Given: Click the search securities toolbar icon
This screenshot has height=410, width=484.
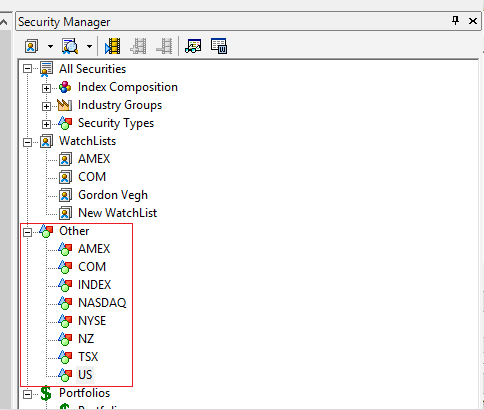Looking at the screenshot, I should click(x=70, y=46).
